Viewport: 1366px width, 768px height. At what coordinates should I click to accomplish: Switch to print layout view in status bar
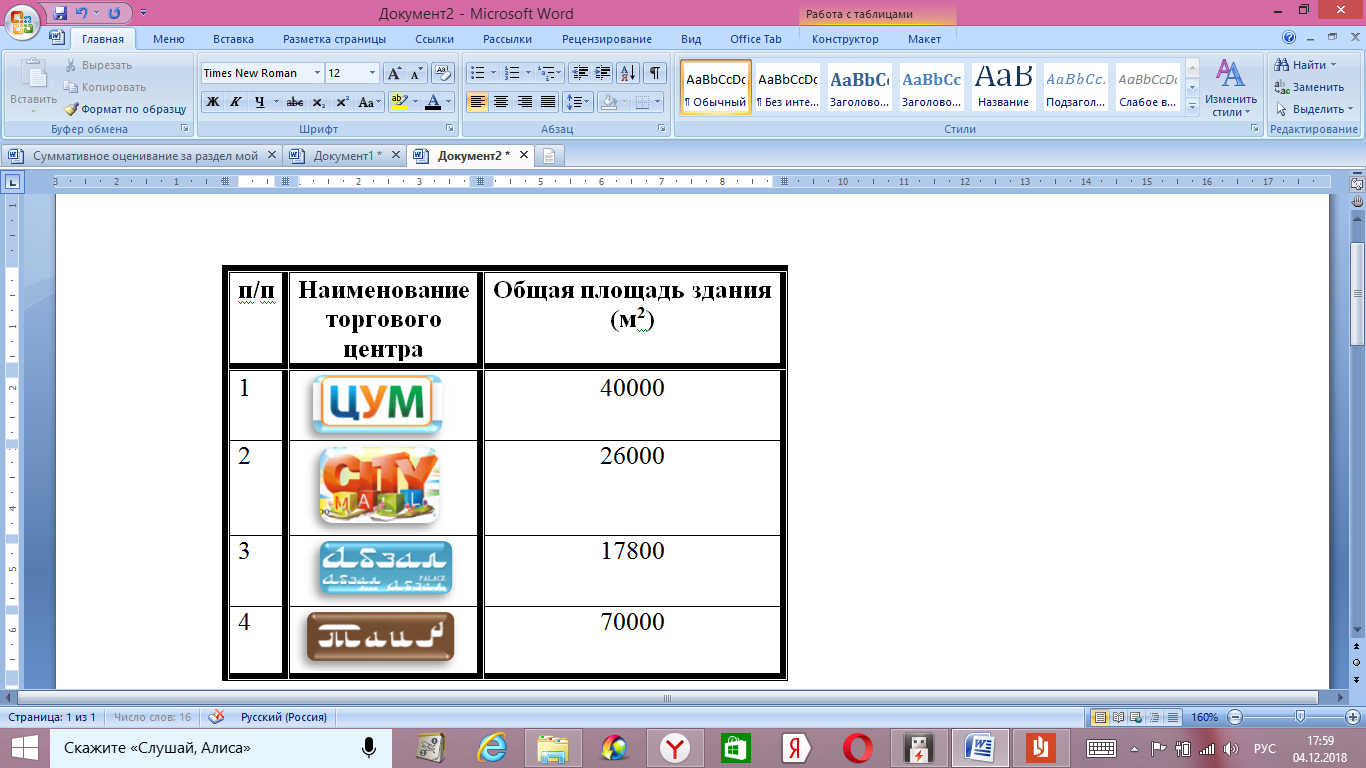[x=1100, y=717]
